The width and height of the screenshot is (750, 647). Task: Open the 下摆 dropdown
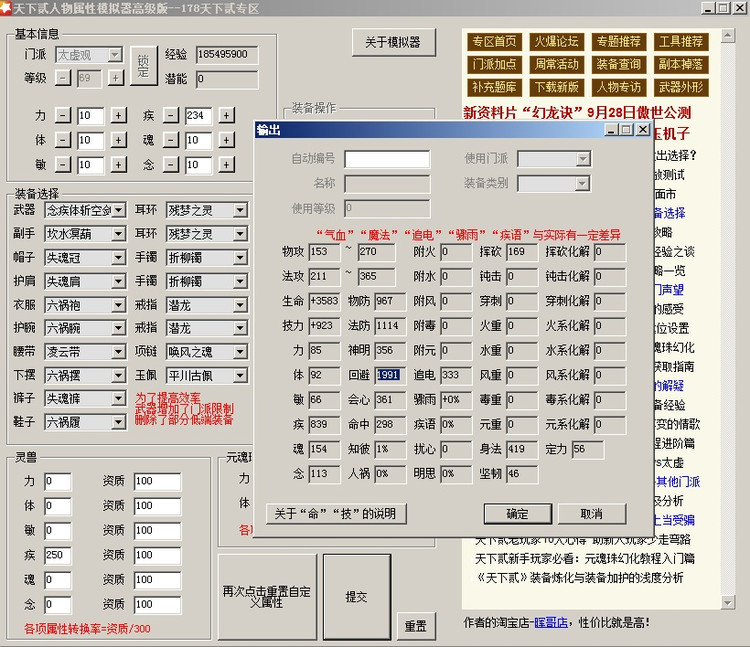[119, 376]
